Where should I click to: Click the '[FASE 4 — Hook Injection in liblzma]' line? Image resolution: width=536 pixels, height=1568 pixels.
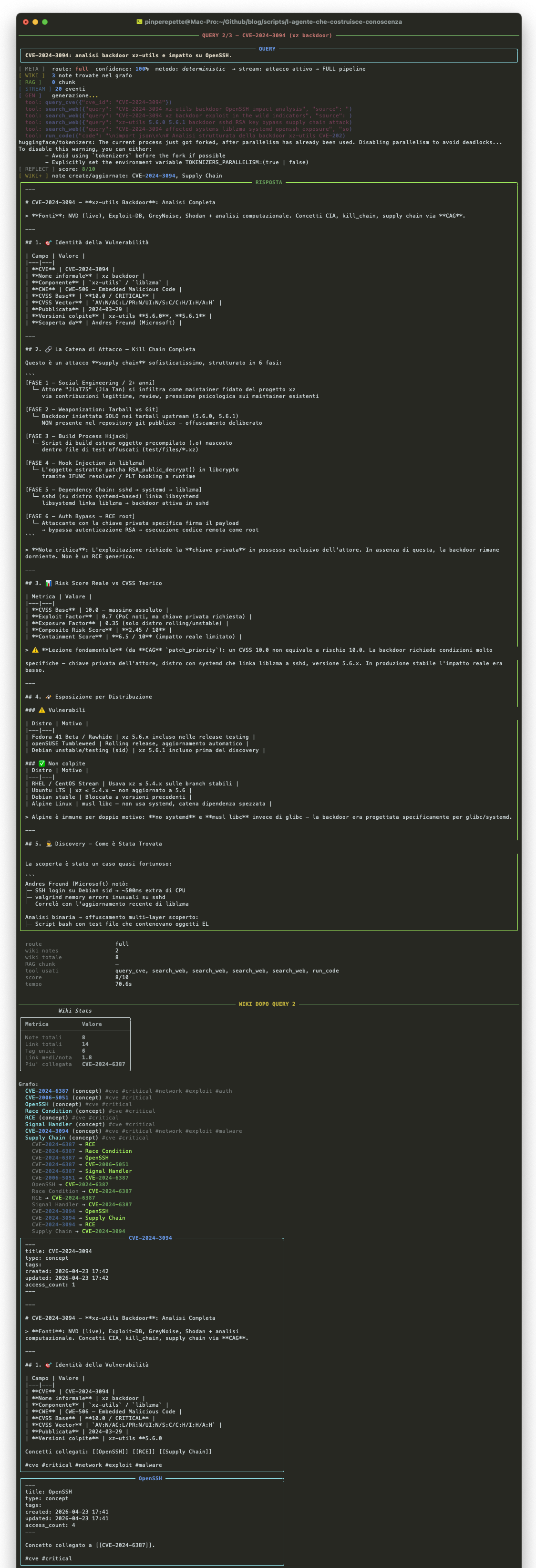pyautogui.click(x=85, y=463)
